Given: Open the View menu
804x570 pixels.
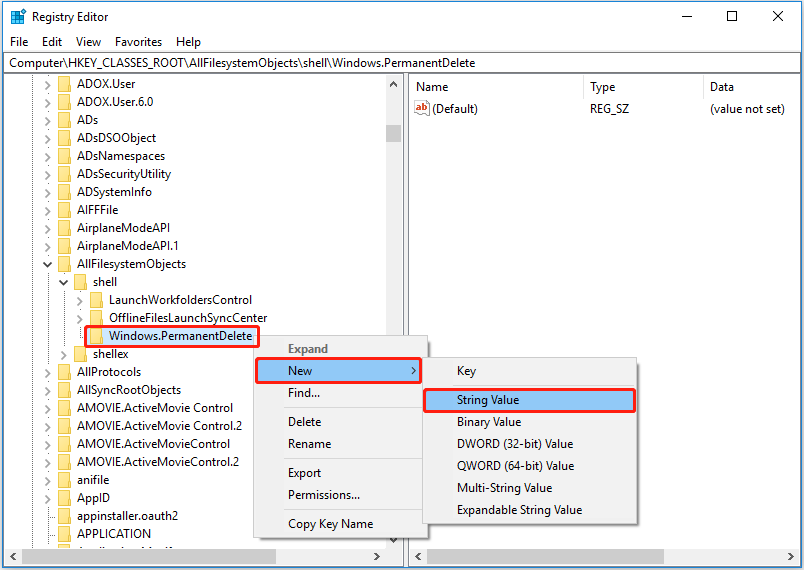Looking at the screenshot, I should click(88, 42).
